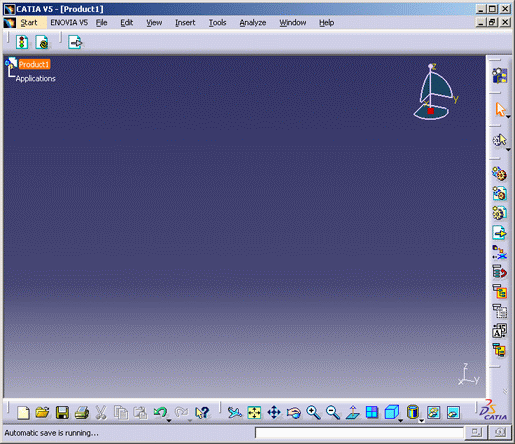Click the What's This help icon
515x444 pixels.
point(202,413)
